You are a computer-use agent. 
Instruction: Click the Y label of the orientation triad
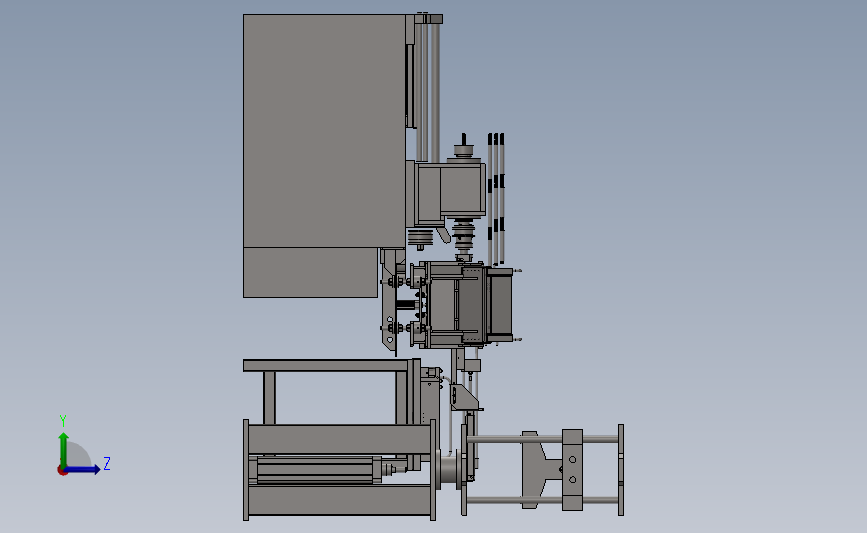(x=63, y=421)
